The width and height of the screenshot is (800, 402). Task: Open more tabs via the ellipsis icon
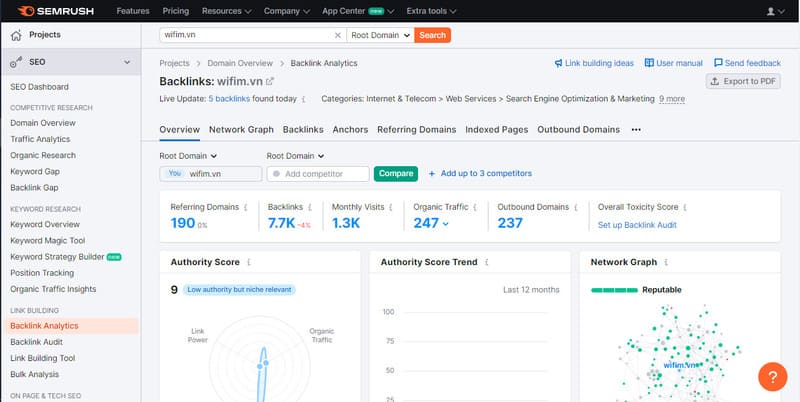coord(636,130)
